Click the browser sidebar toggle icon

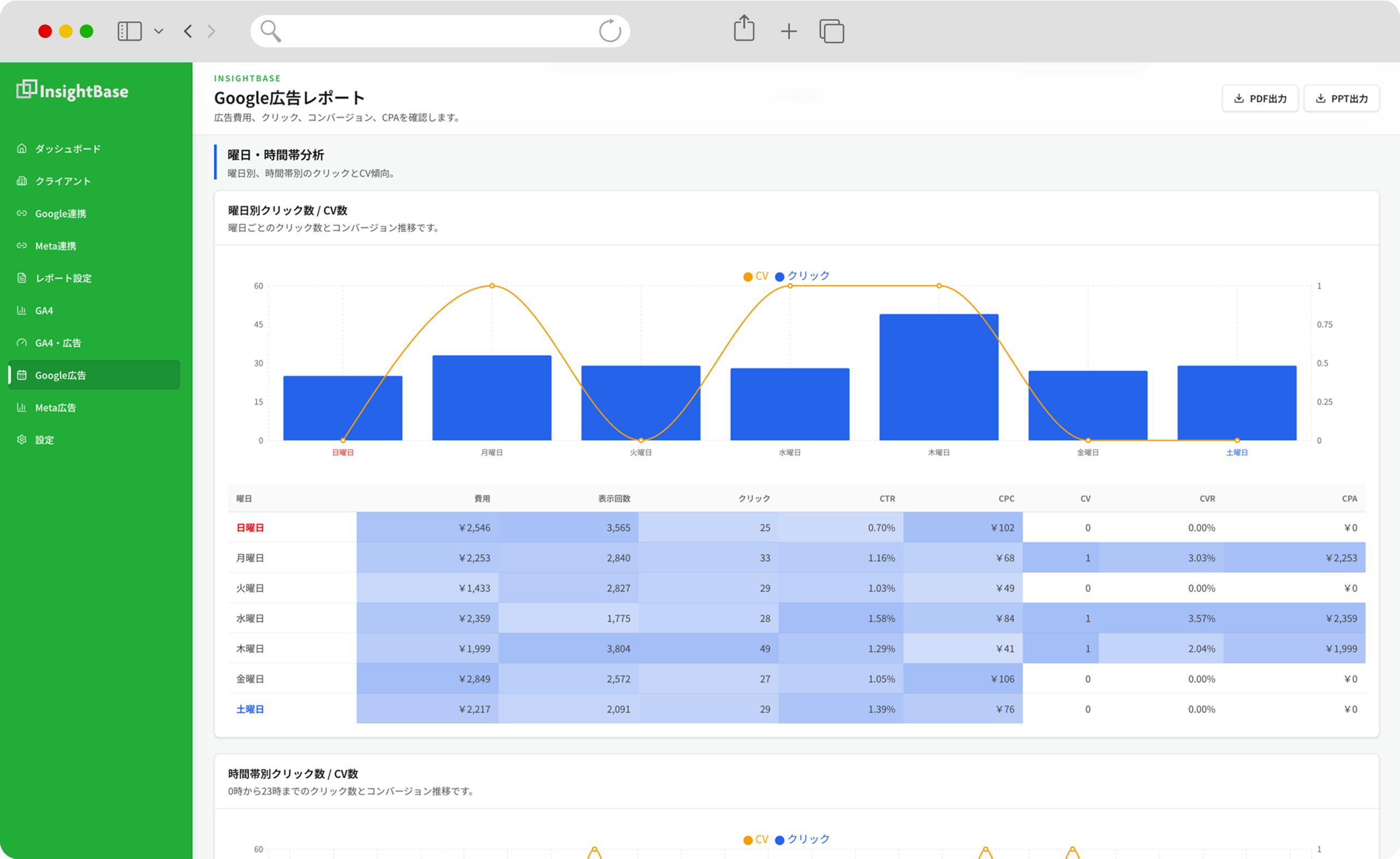point(130,31)
